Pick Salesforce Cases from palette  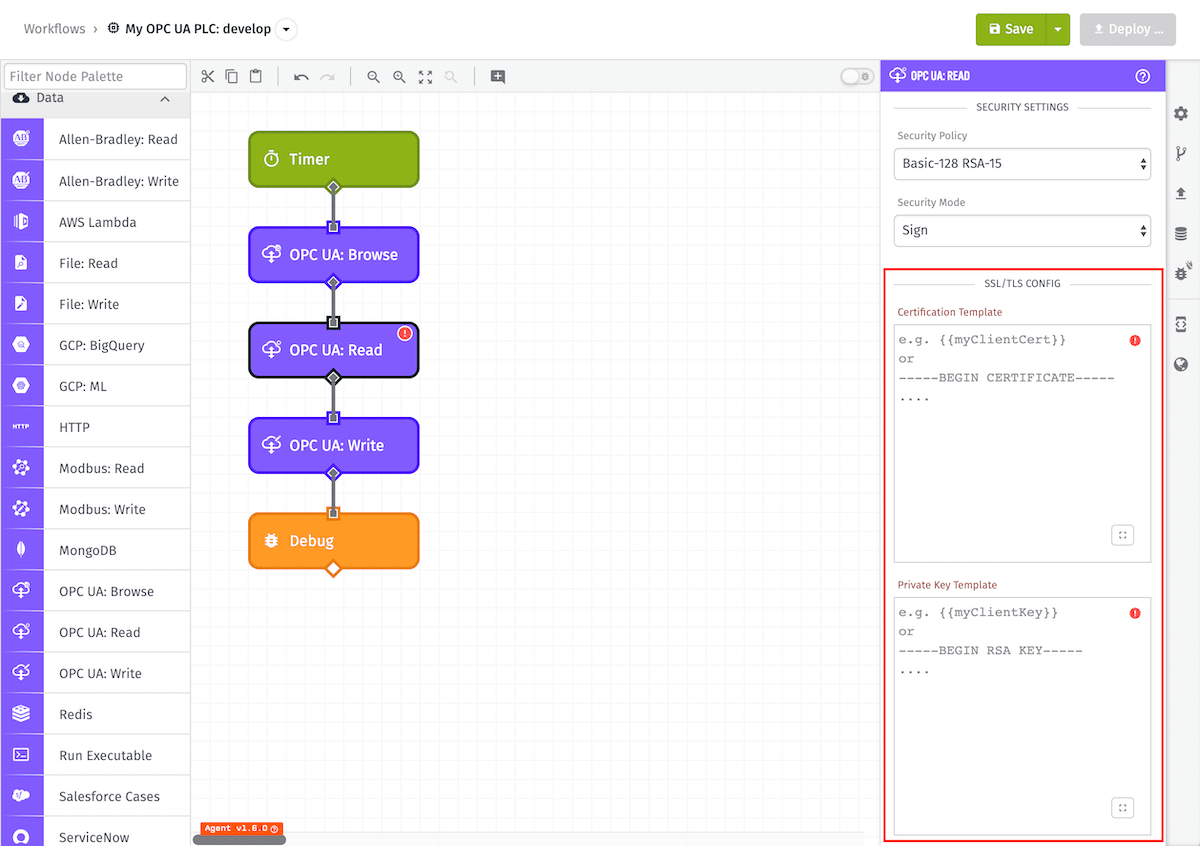[95, 796]
